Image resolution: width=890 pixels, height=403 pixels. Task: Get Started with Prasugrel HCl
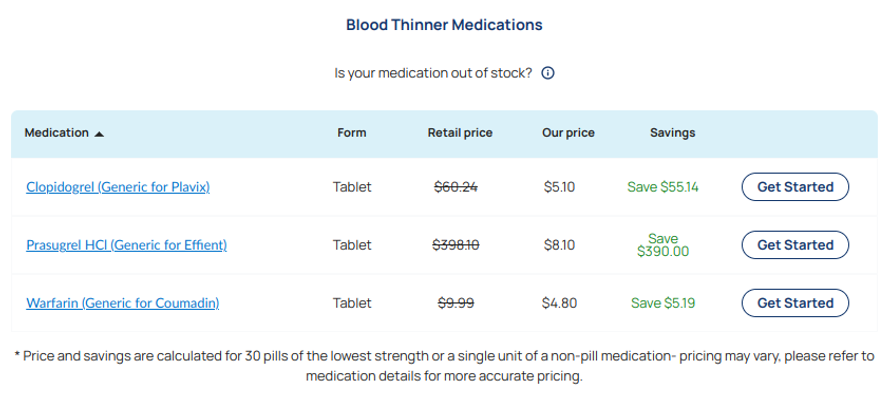[795, 245]
